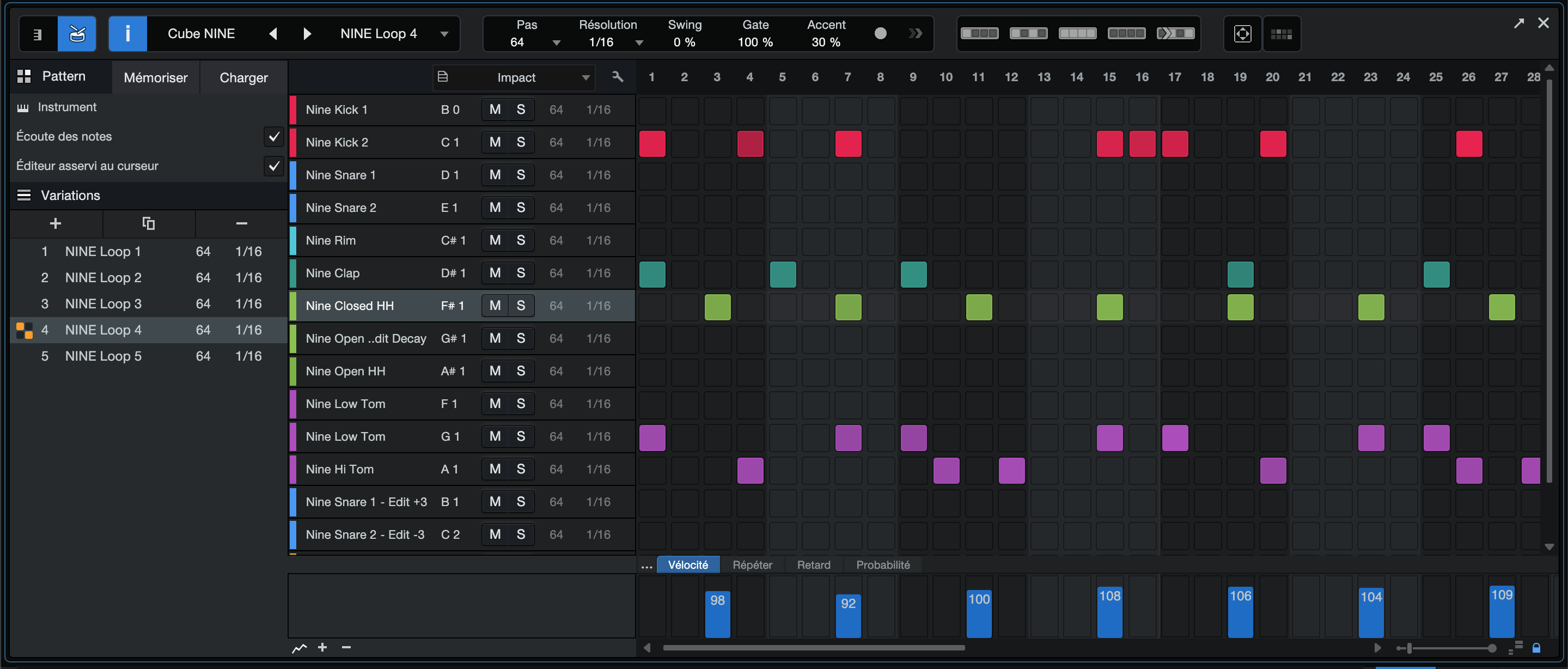This screenshot has width=1568, height=669.
Task: Open the Impact instrument dropdown
Action: 585,77
